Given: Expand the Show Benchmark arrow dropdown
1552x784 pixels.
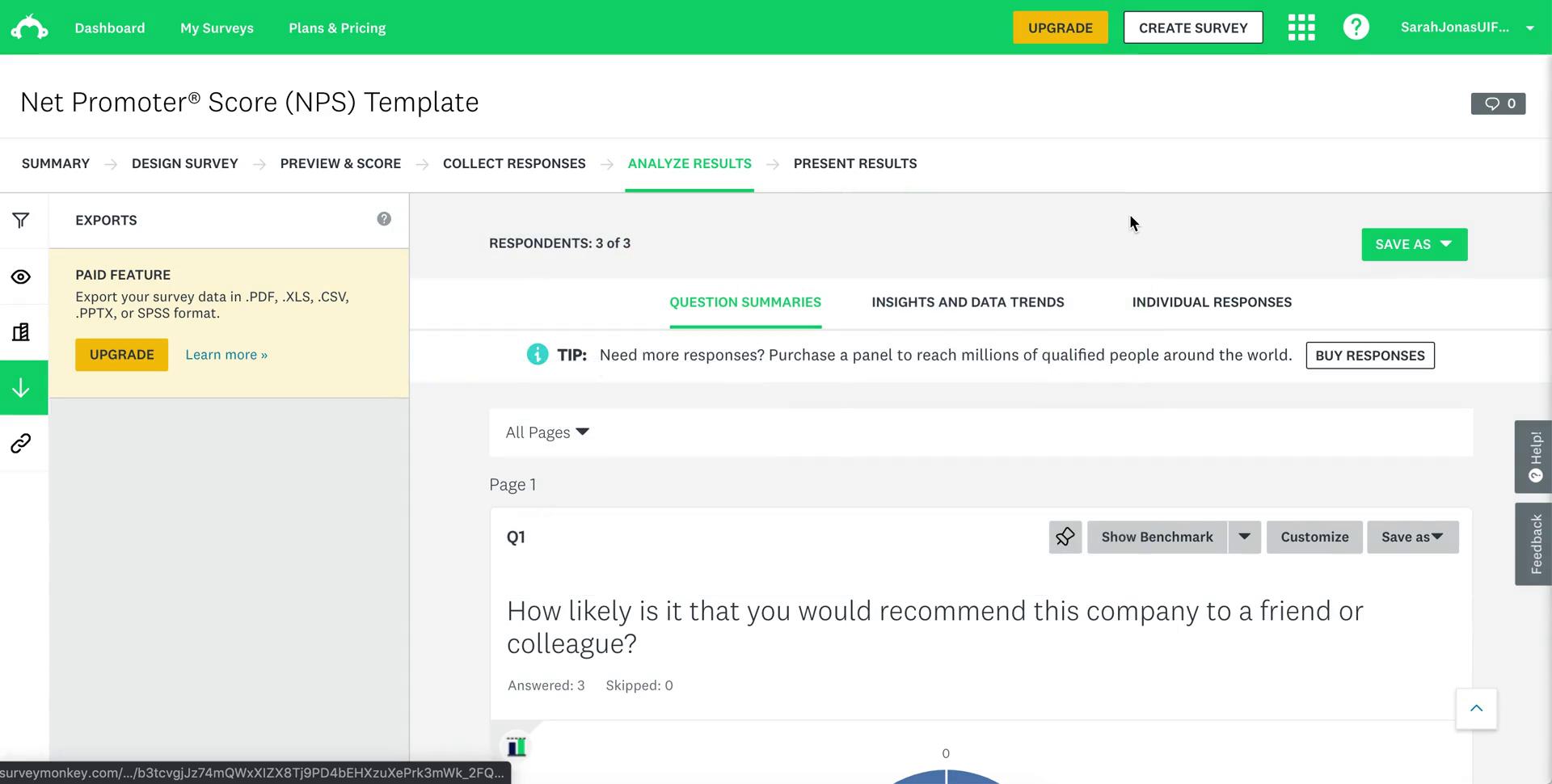Looking at the screenshot, I should (x=1245, y=537).
